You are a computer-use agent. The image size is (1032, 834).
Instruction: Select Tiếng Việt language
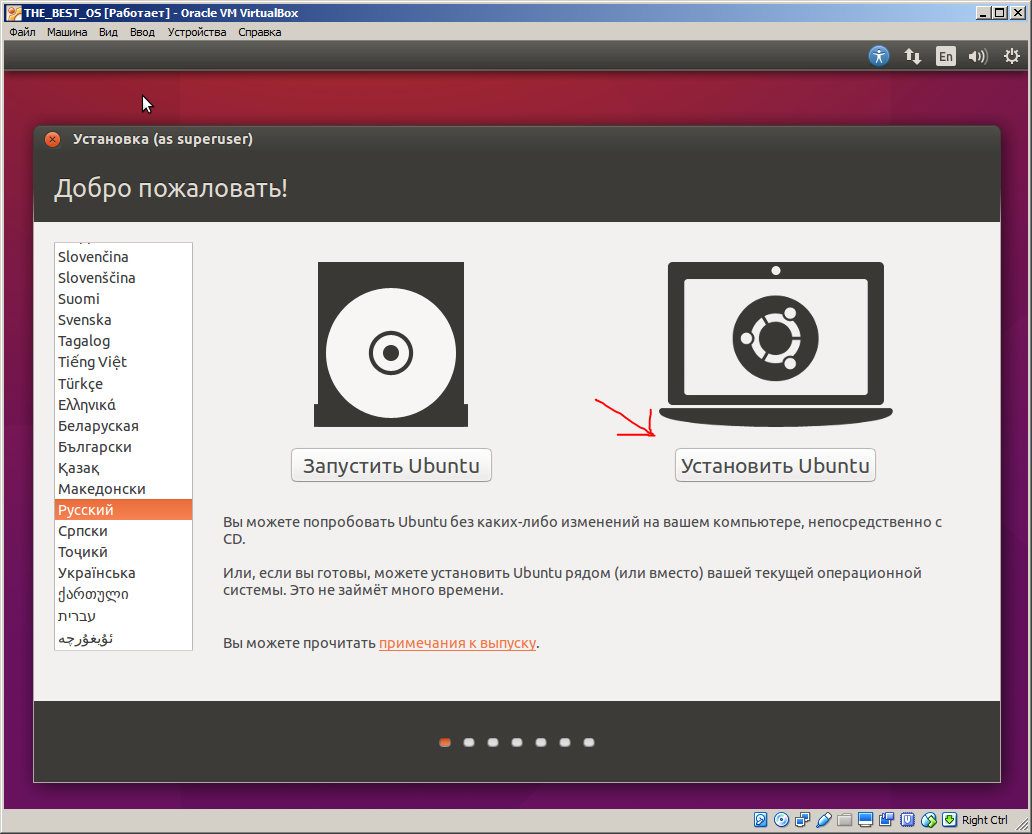[x=123, y=362]
